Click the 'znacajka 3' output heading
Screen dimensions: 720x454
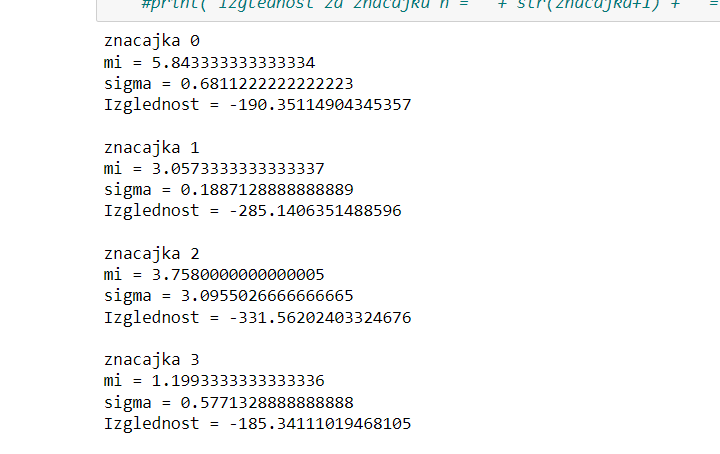[152, 359]
